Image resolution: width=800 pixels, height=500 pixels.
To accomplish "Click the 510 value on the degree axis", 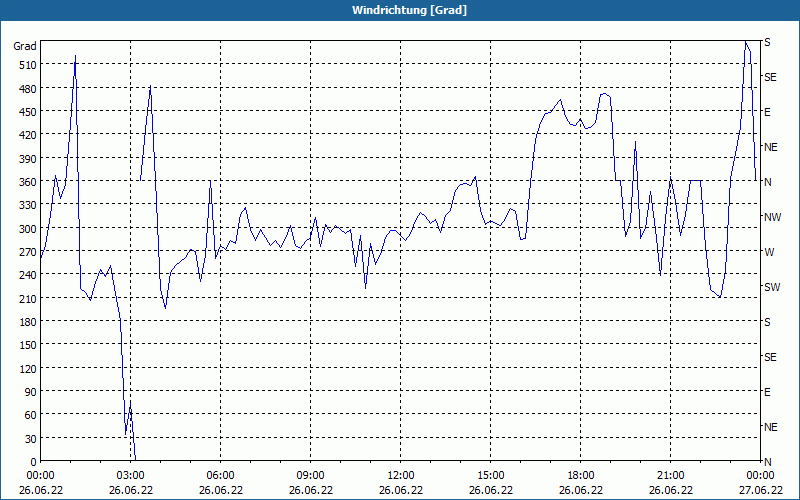I will (28, 65).
